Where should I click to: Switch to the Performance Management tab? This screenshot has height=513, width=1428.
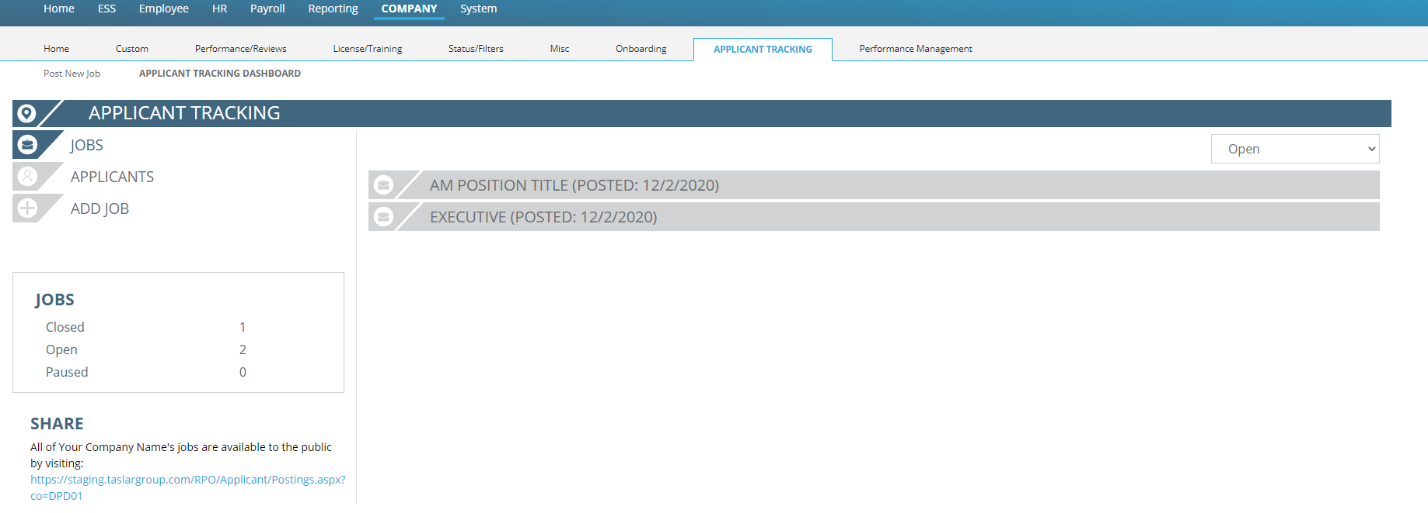point(916,49)
